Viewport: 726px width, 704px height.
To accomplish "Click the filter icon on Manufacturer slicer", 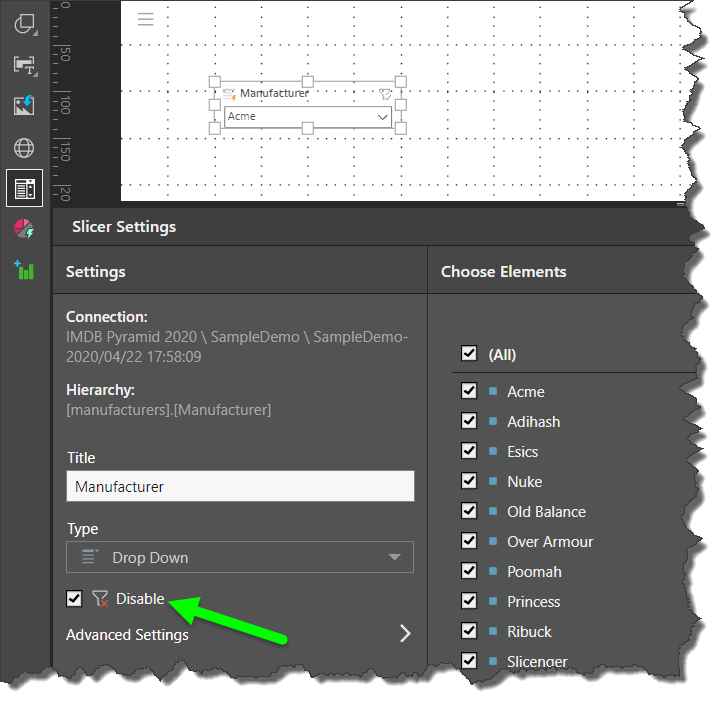I will click(385, 94).
